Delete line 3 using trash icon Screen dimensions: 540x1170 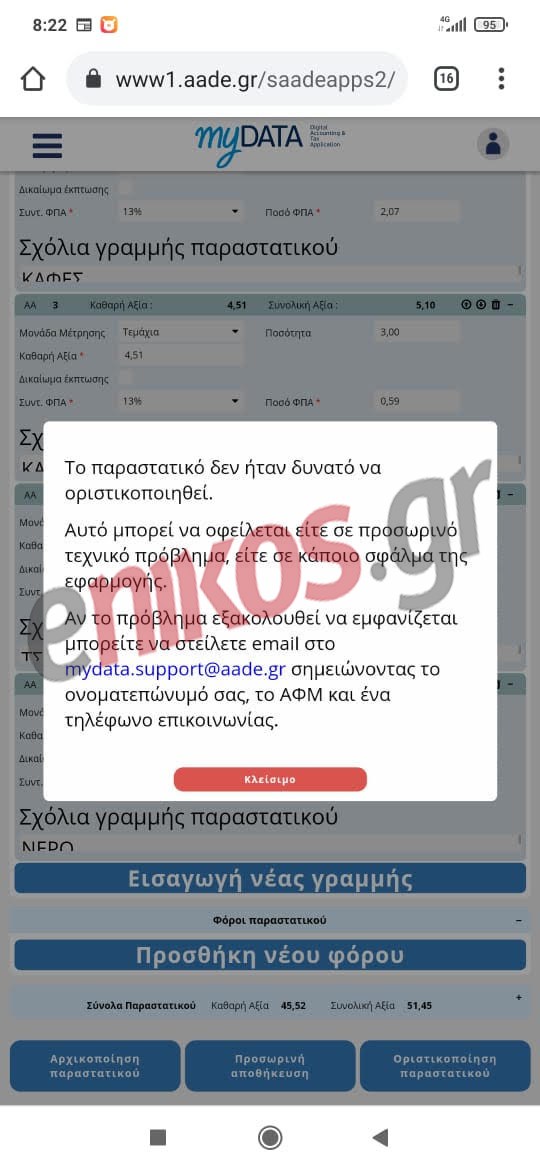point(495,304)
